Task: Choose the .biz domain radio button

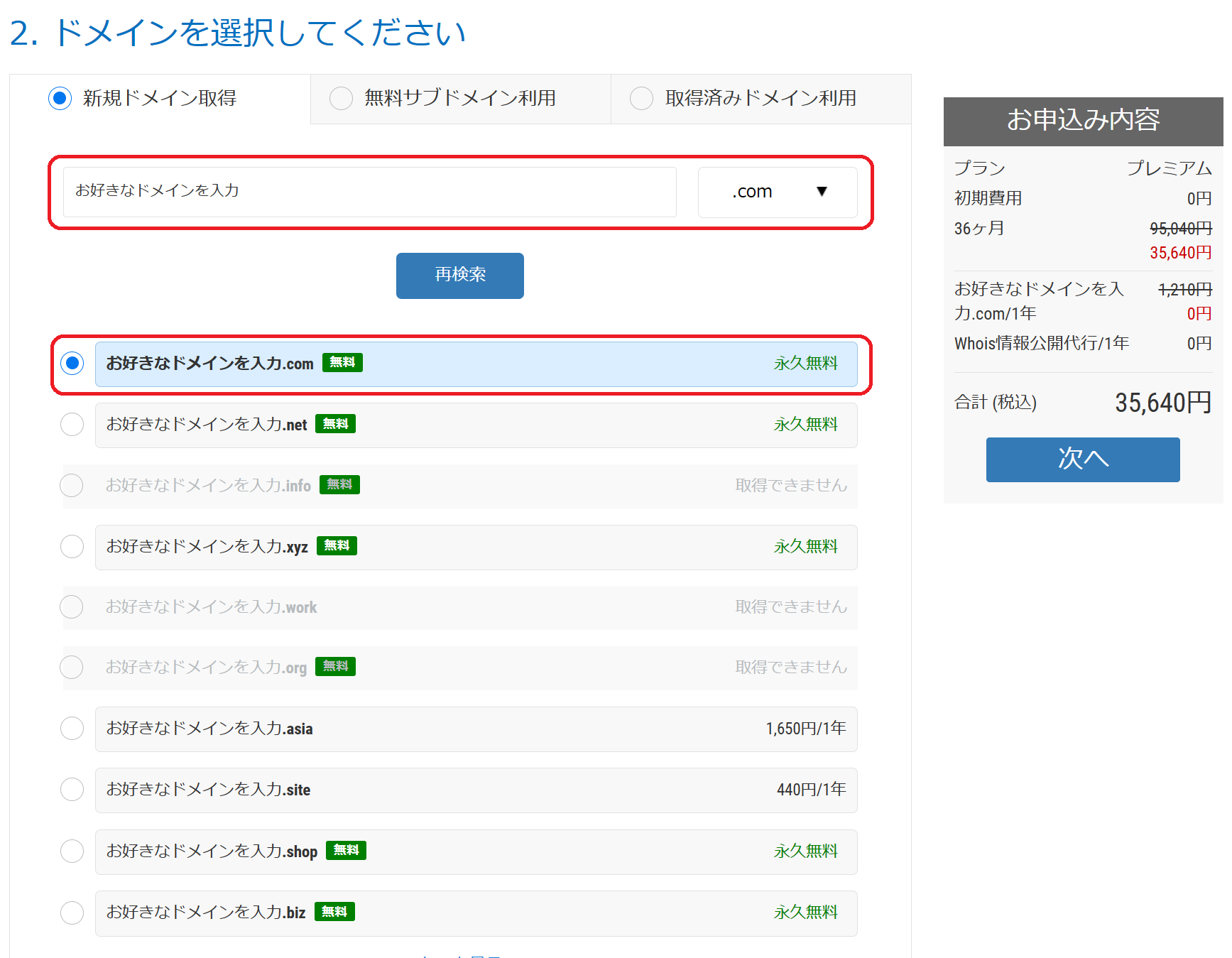Action: 72,913
